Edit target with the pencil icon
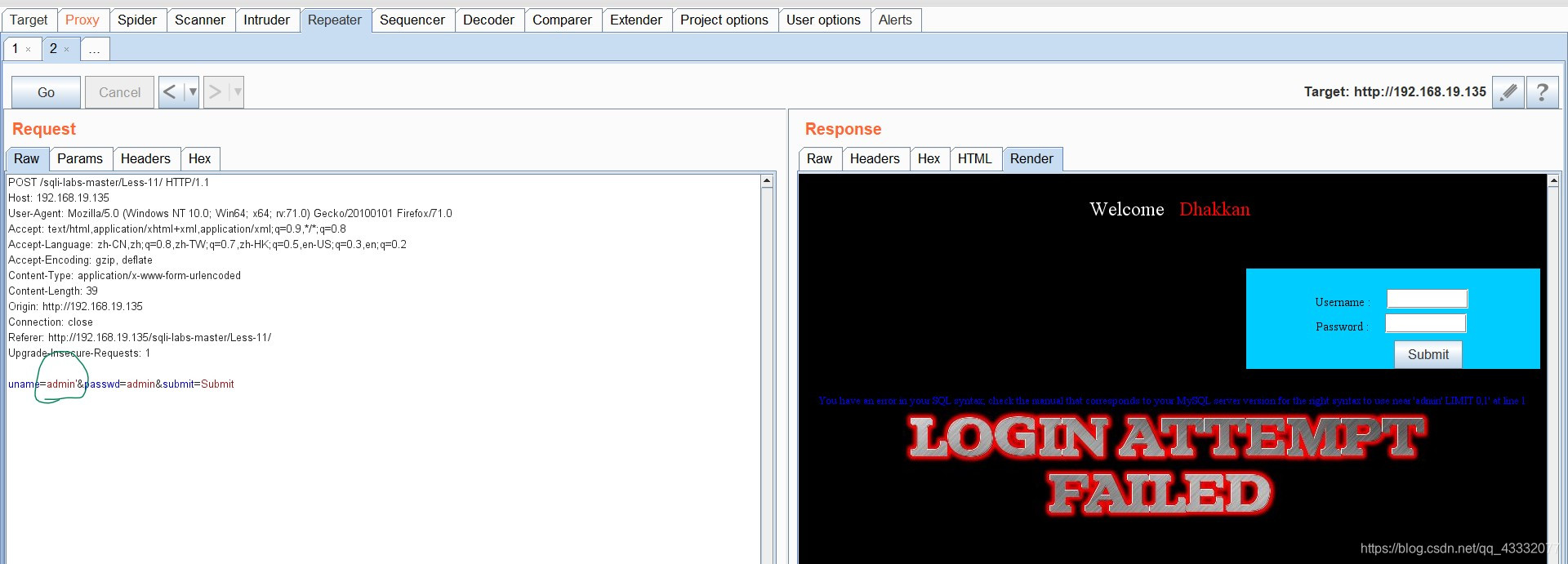This screenshot has width=1568, height=564. [1508, 92]
